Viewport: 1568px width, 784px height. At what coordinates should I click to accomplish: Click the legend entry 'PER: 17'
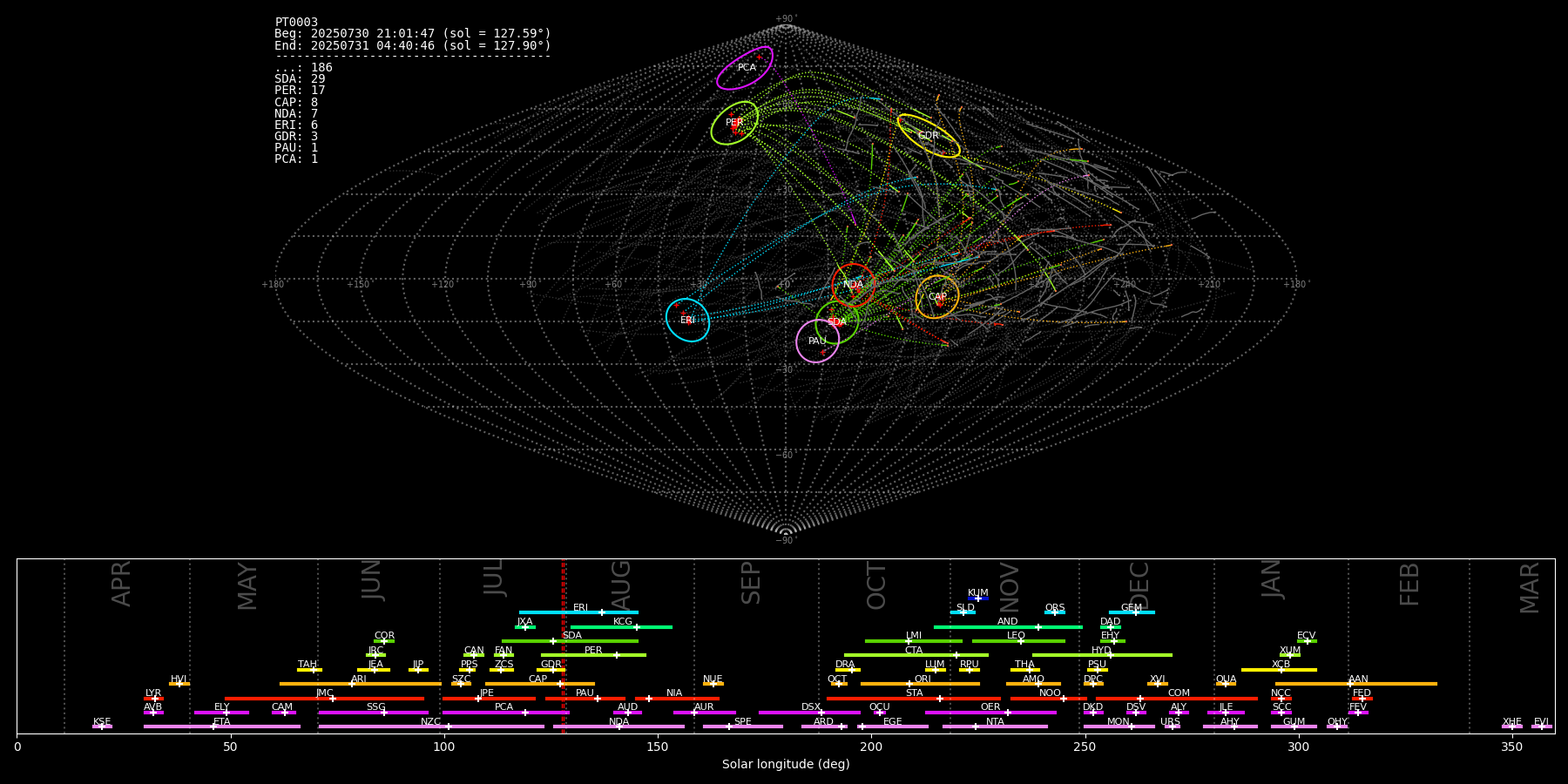(300, 91)
